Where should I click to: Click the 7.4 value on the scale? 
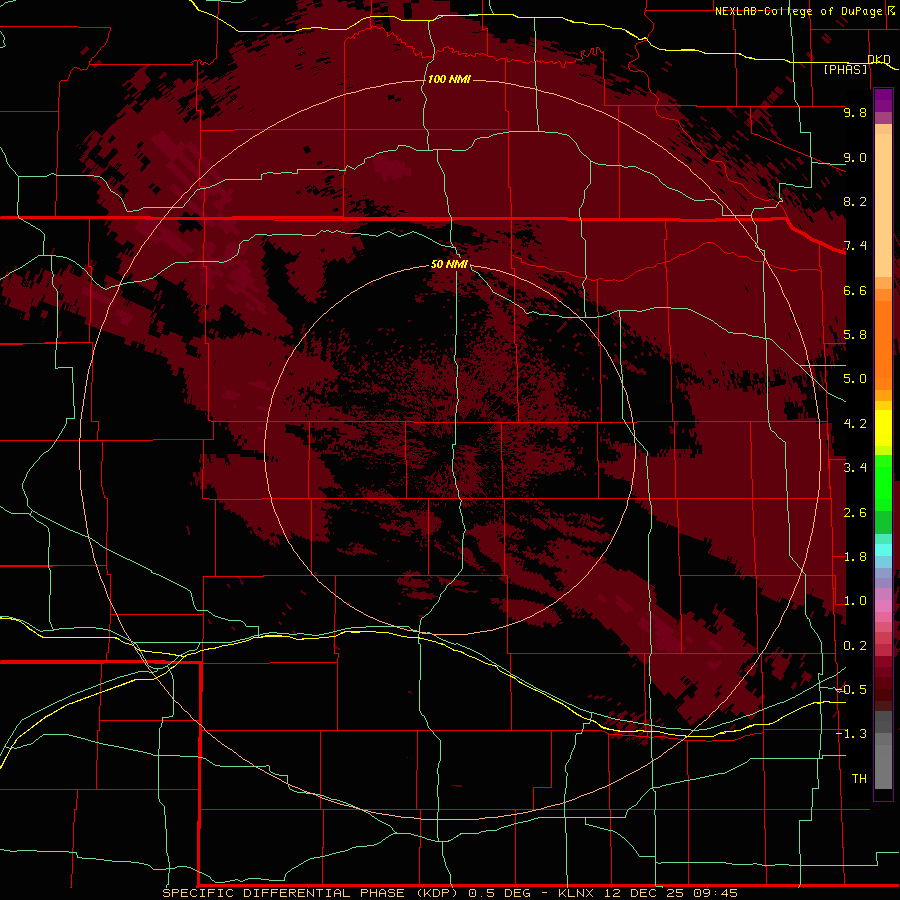[855, 246]
